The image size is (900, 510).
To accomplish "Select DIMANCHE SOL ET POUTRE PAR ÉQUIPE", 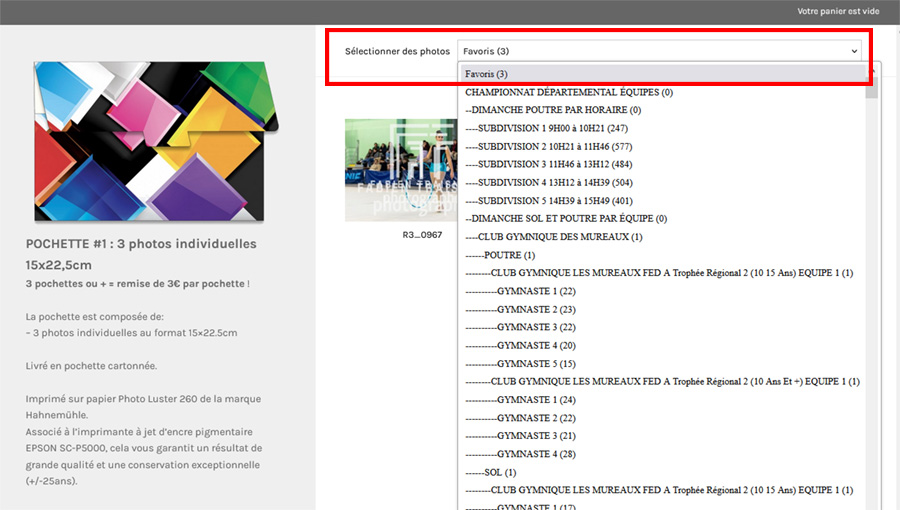I will [566, 218].
